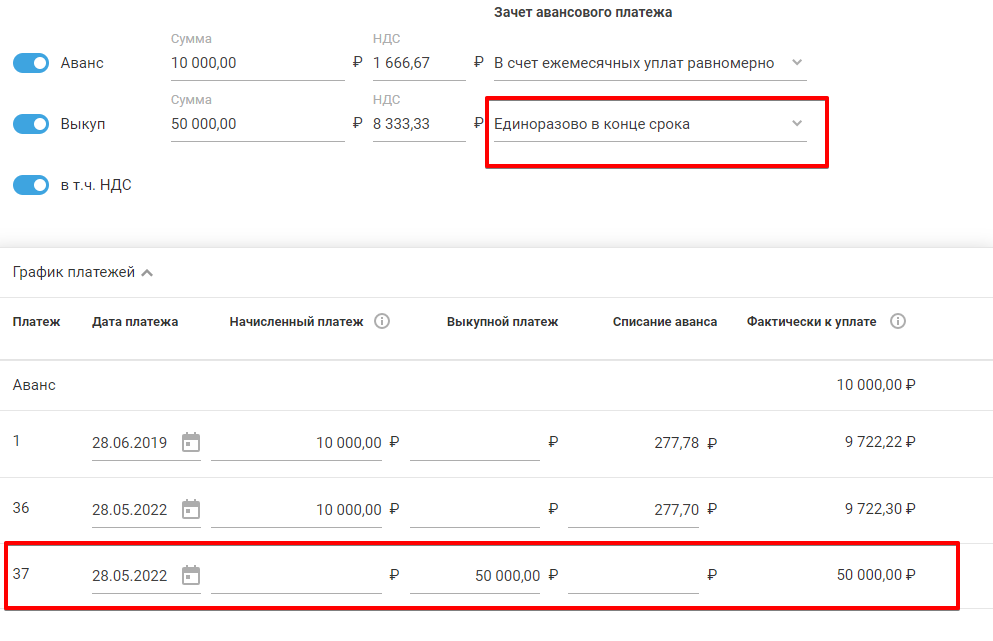Screen dimensions: 993x641
Task: Click the Аванс Сумма field 10 000,00
Action: [x=257, y=63]
